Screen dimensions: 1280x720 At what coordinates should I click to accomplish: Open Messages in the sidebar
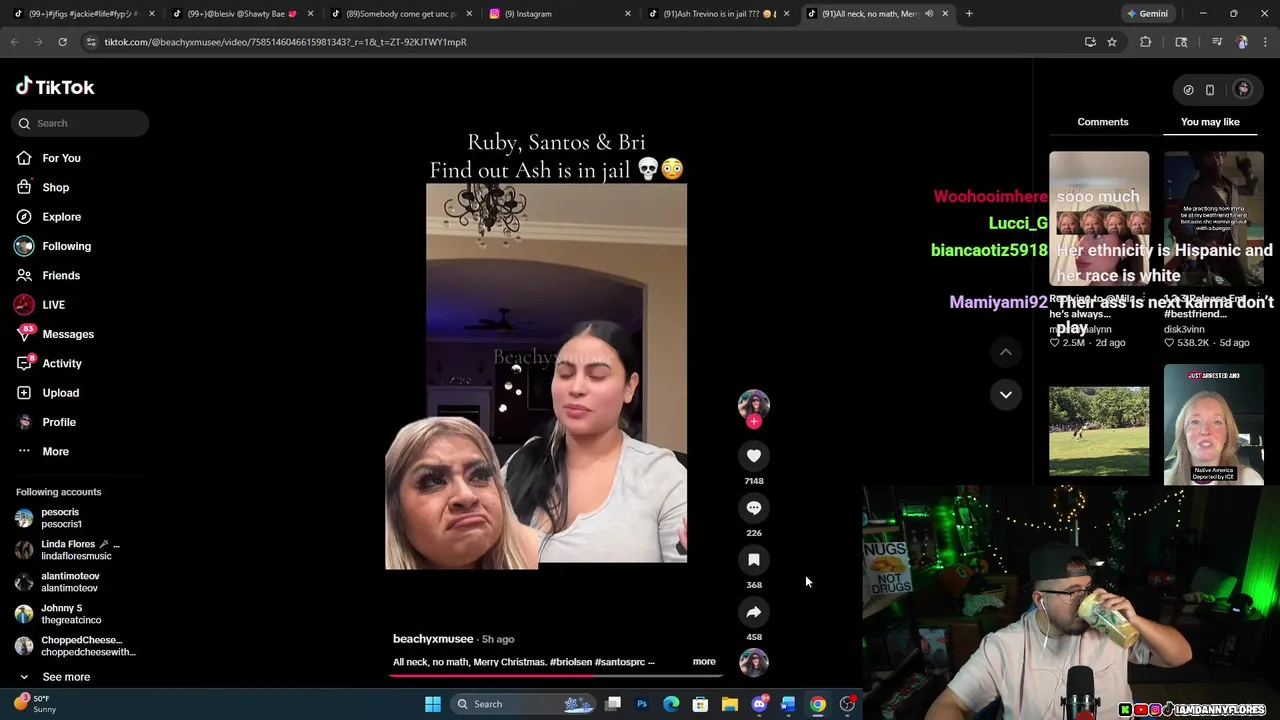(67, 334)
